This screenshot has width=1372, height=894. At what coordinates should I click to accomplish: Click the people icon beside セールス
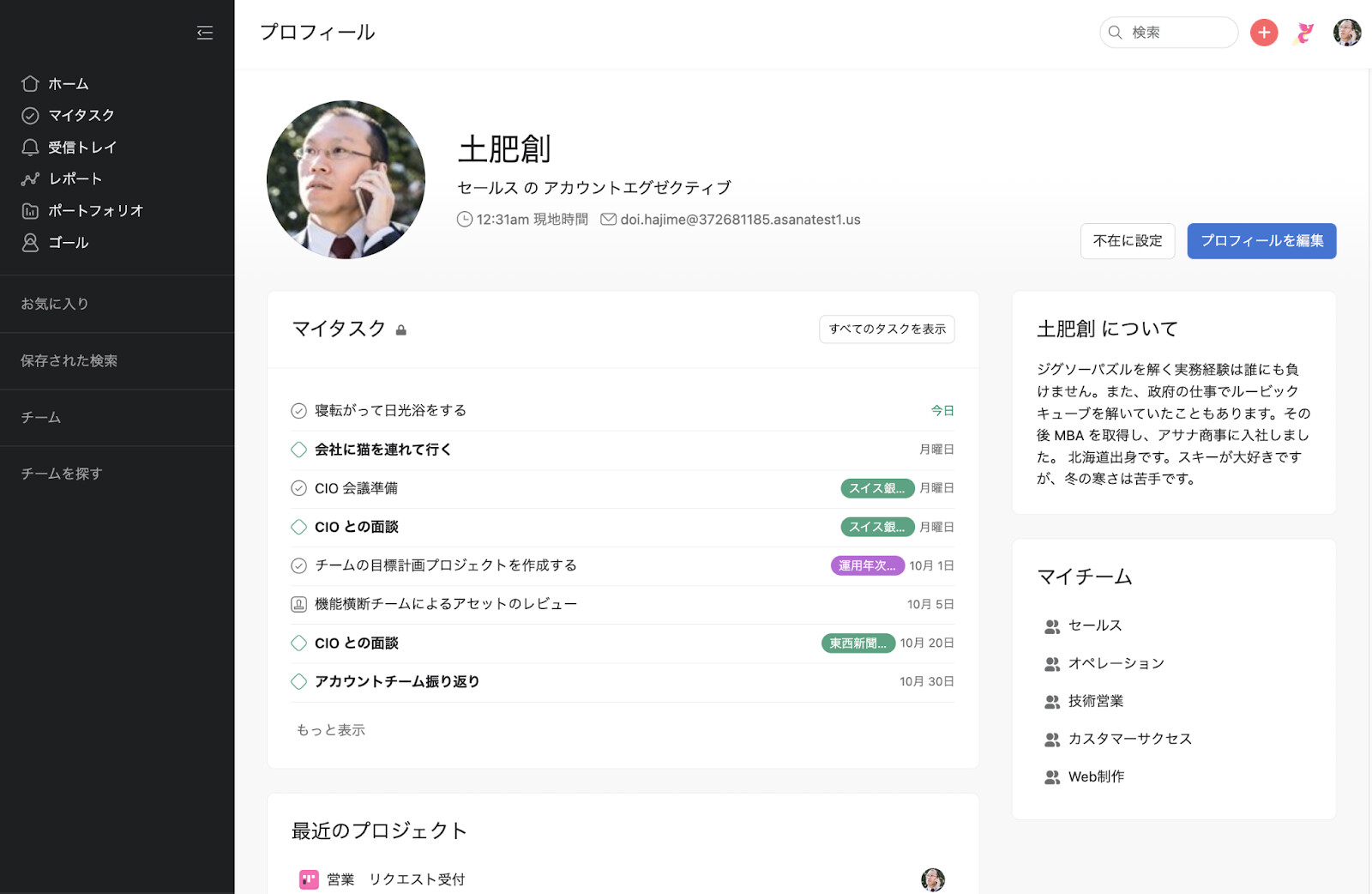1052,626
